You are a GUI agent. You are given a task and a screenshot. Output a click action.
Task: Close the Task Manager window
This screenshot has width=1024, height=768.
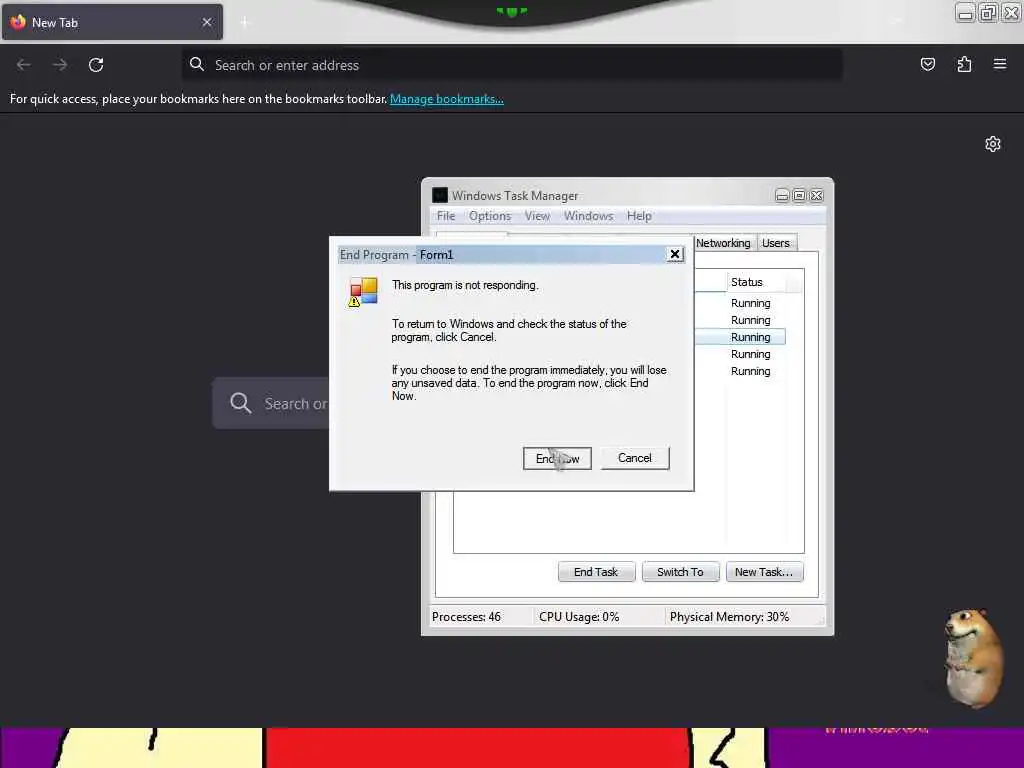click(816, 195)
